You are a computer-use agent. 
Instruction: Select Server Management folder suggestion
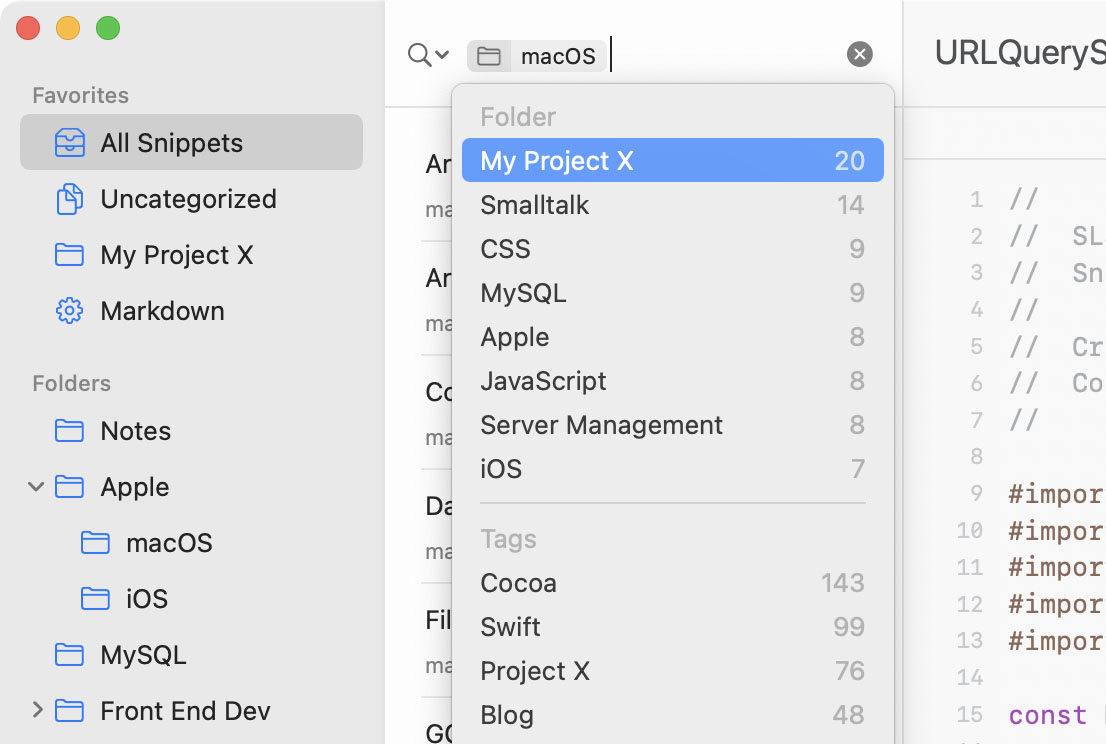(x=672, y=425)
